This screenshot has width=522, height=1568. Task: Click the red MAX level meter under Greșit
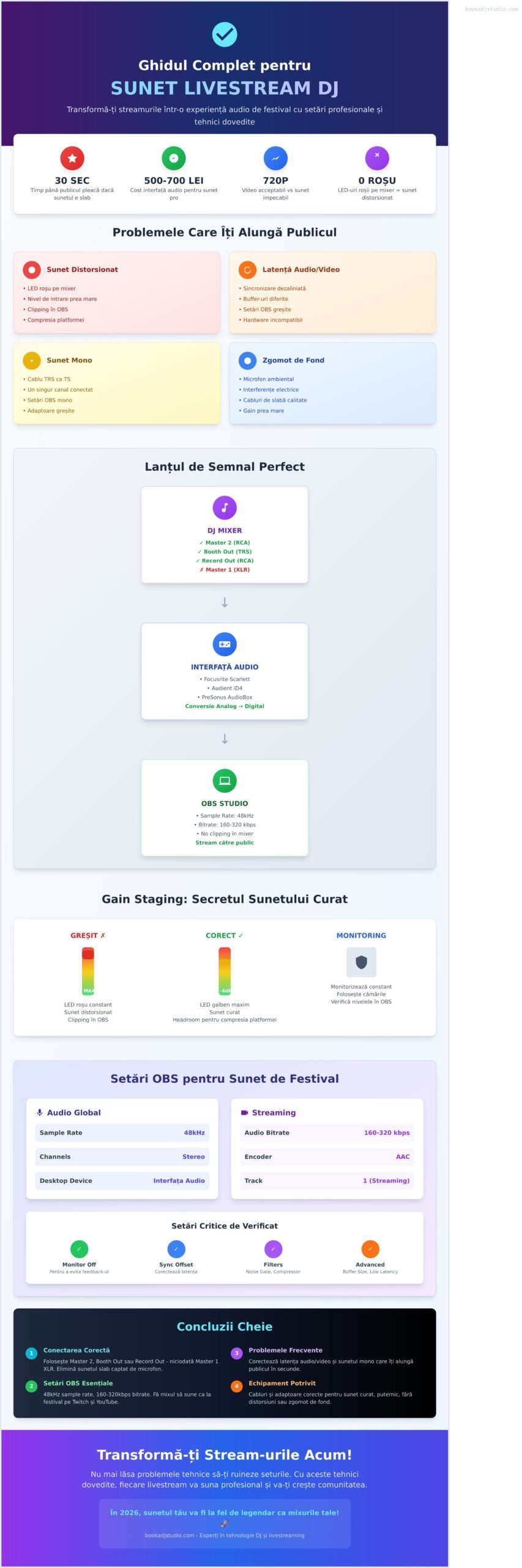tap(88, 971)
